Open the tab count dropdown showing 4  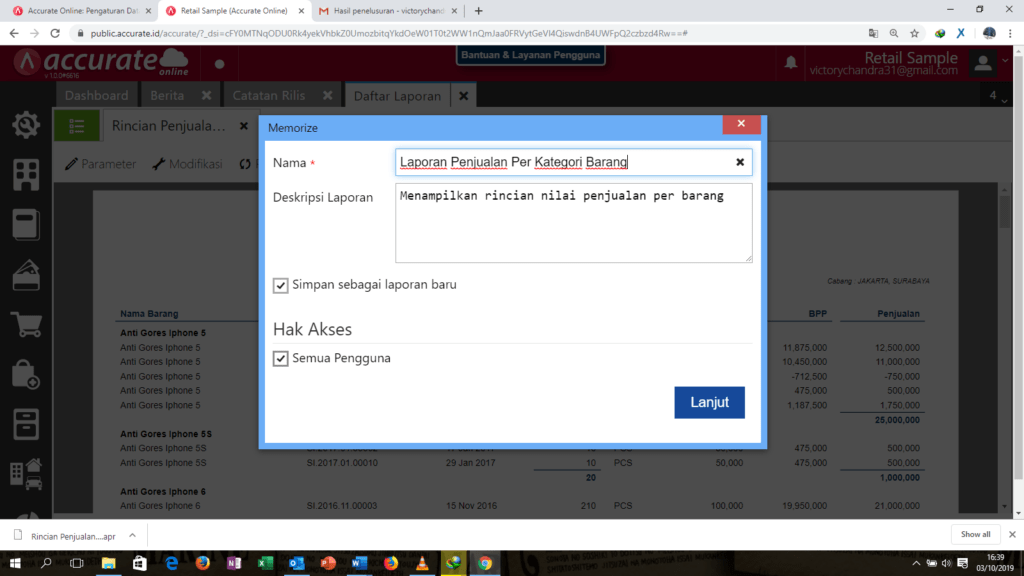click(998, 96)
